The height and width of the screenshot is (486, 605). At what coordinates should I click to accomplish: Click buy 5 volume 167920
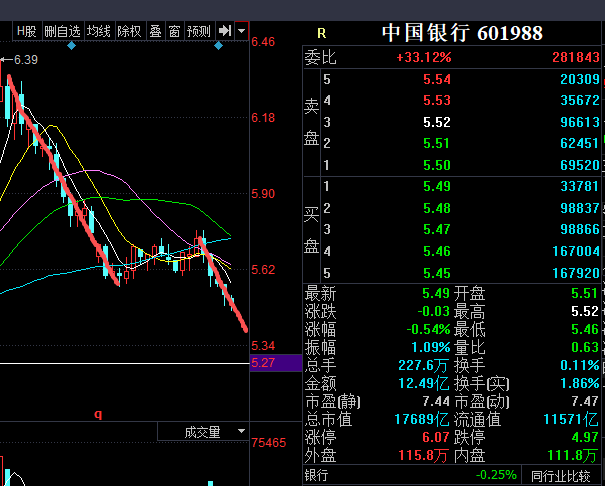click(x=576, y=273)
